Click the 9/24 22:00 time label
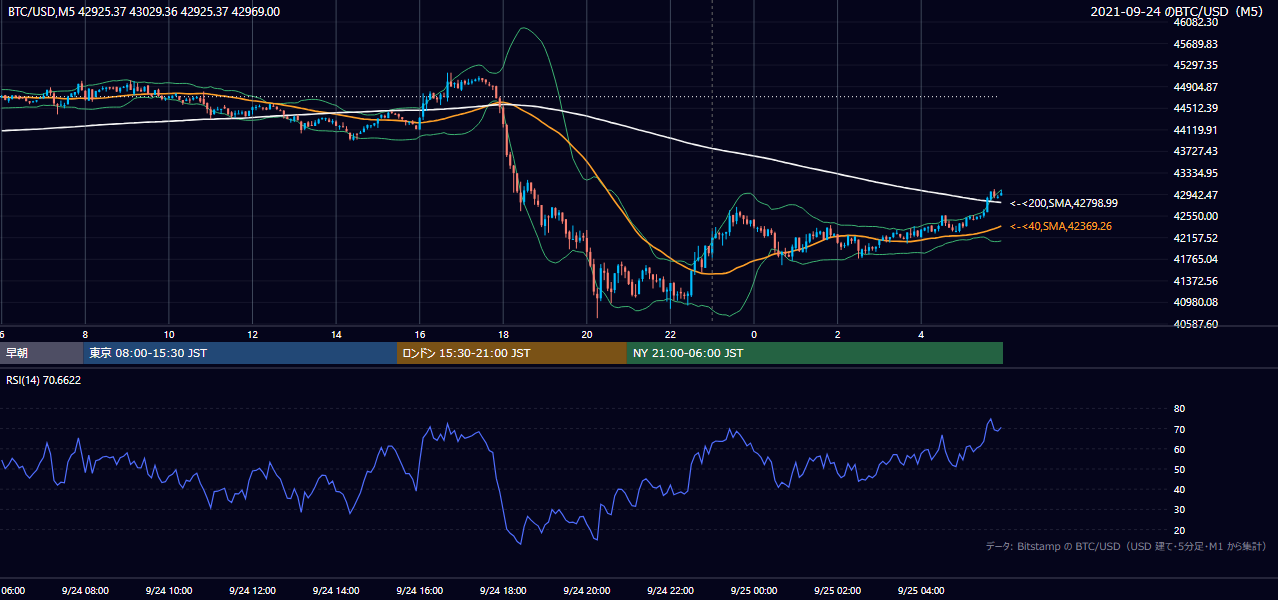The height and width of the screenshot is (600, 1278). (670, 591)
